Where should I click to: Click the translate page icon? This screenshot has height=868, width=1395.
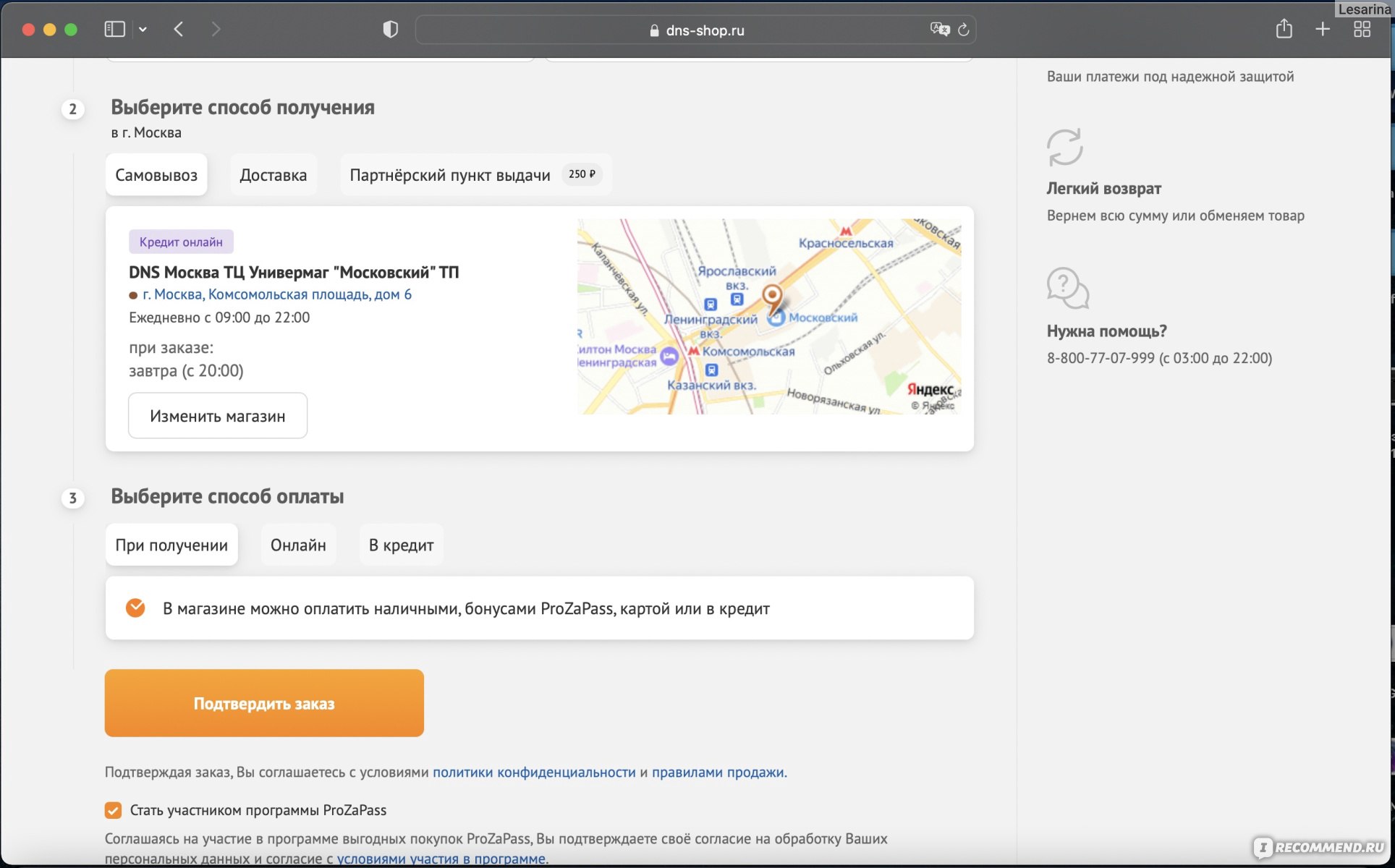940,30
